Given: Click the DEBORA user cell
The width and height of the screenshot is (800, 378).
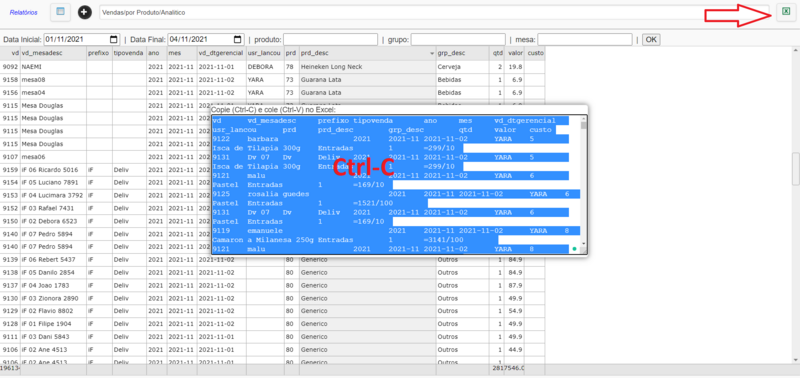Looking at the screenshot, I should click(x=265, y=67).
